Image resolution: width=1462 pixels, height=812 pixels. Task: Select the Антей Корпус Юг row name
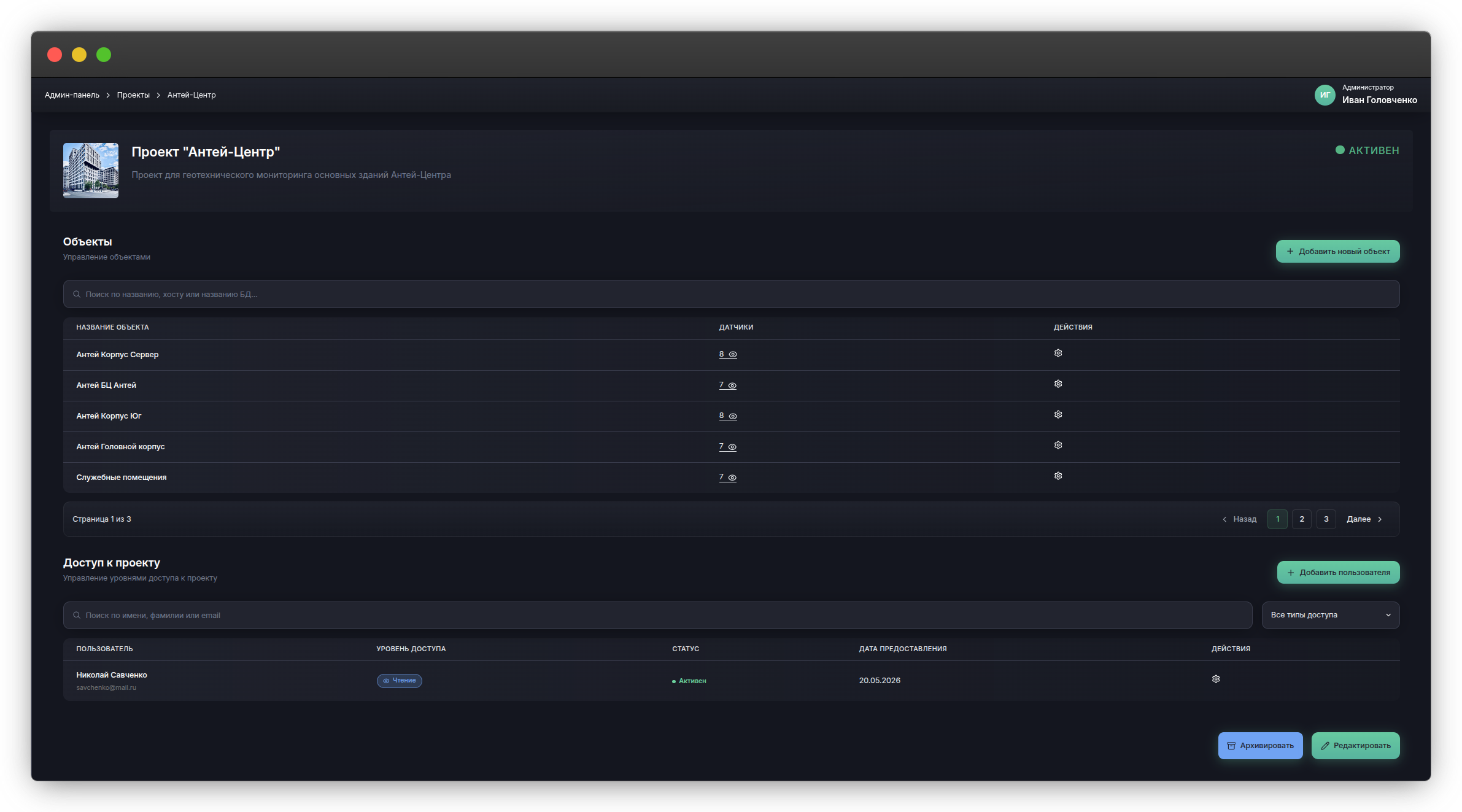[109, 416]
